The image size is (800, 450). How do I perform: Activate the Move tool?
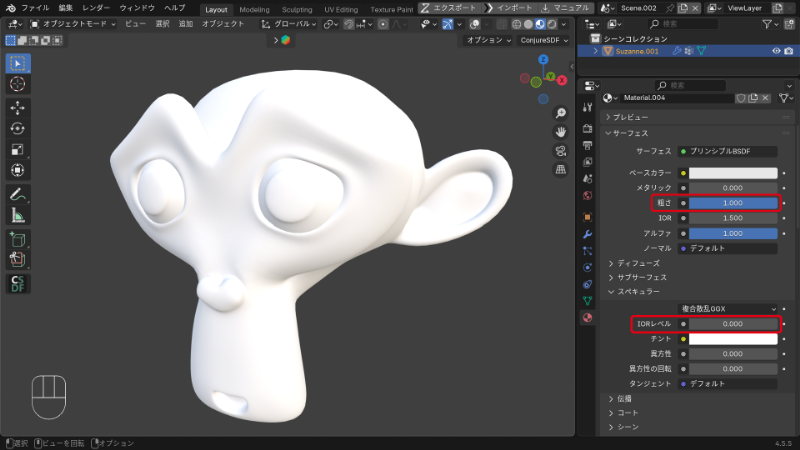(x=18, y=107)
